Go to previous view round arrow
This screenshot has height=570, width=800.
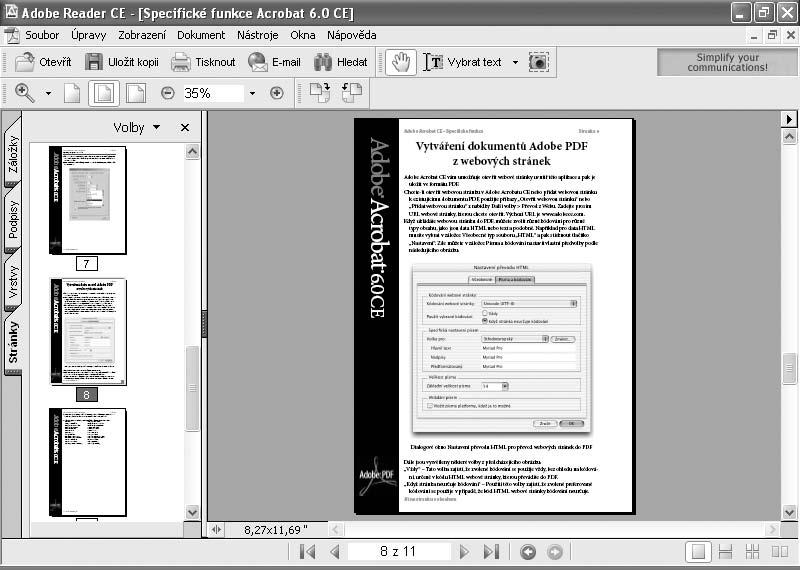(528, 552)
